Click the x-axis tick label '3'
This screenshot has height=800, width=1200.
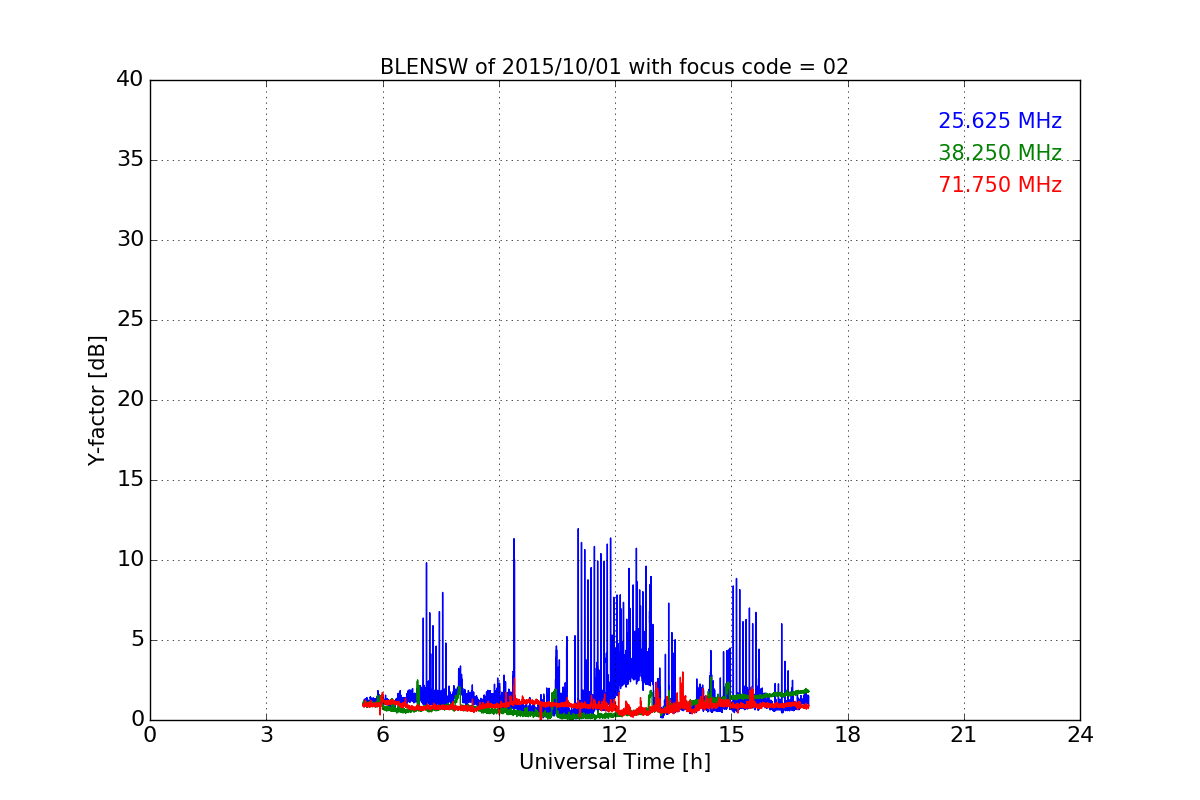[266, 735]
